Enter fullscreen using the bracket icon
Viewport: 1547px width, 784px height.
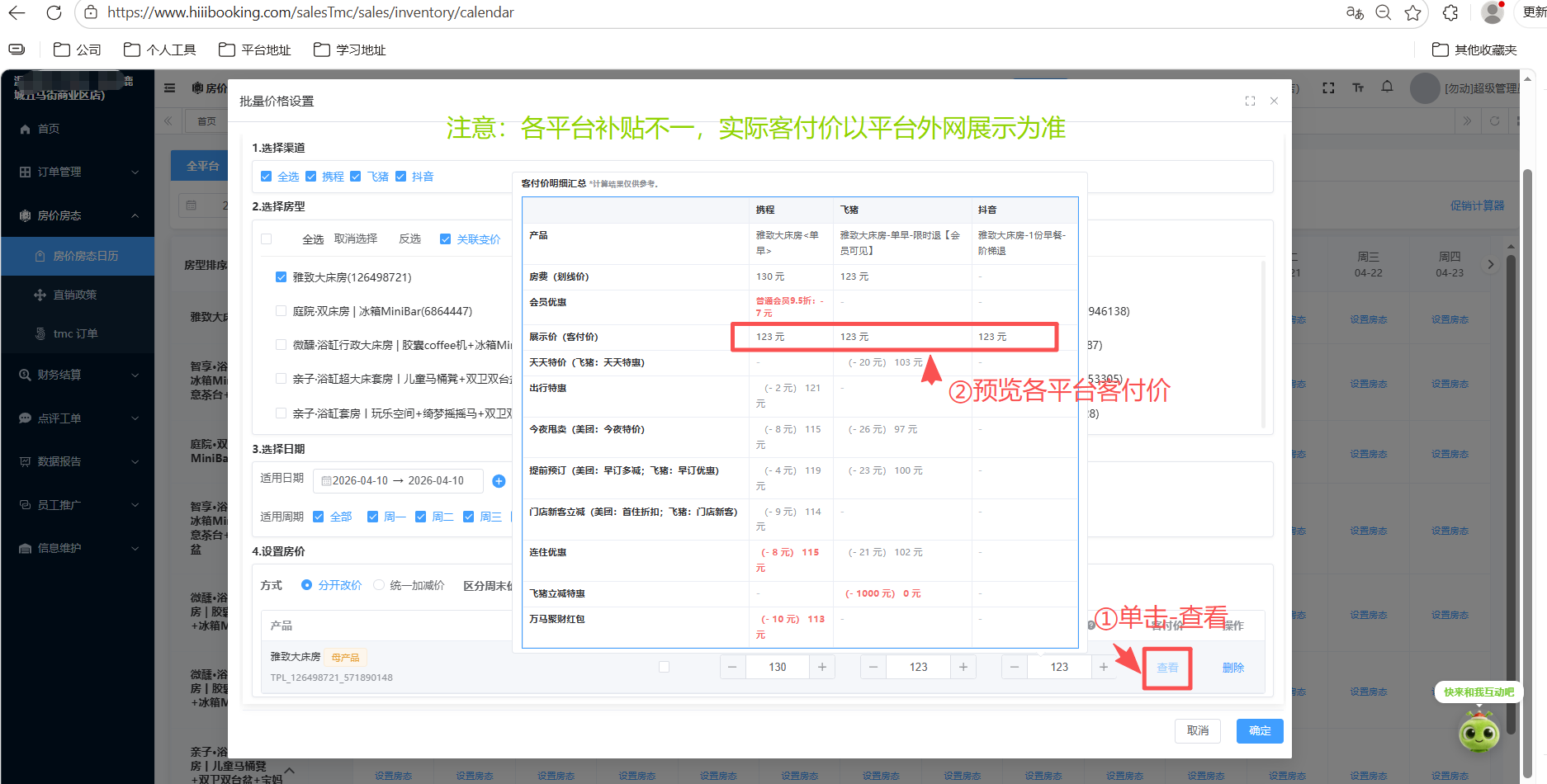click(1327, 87)
